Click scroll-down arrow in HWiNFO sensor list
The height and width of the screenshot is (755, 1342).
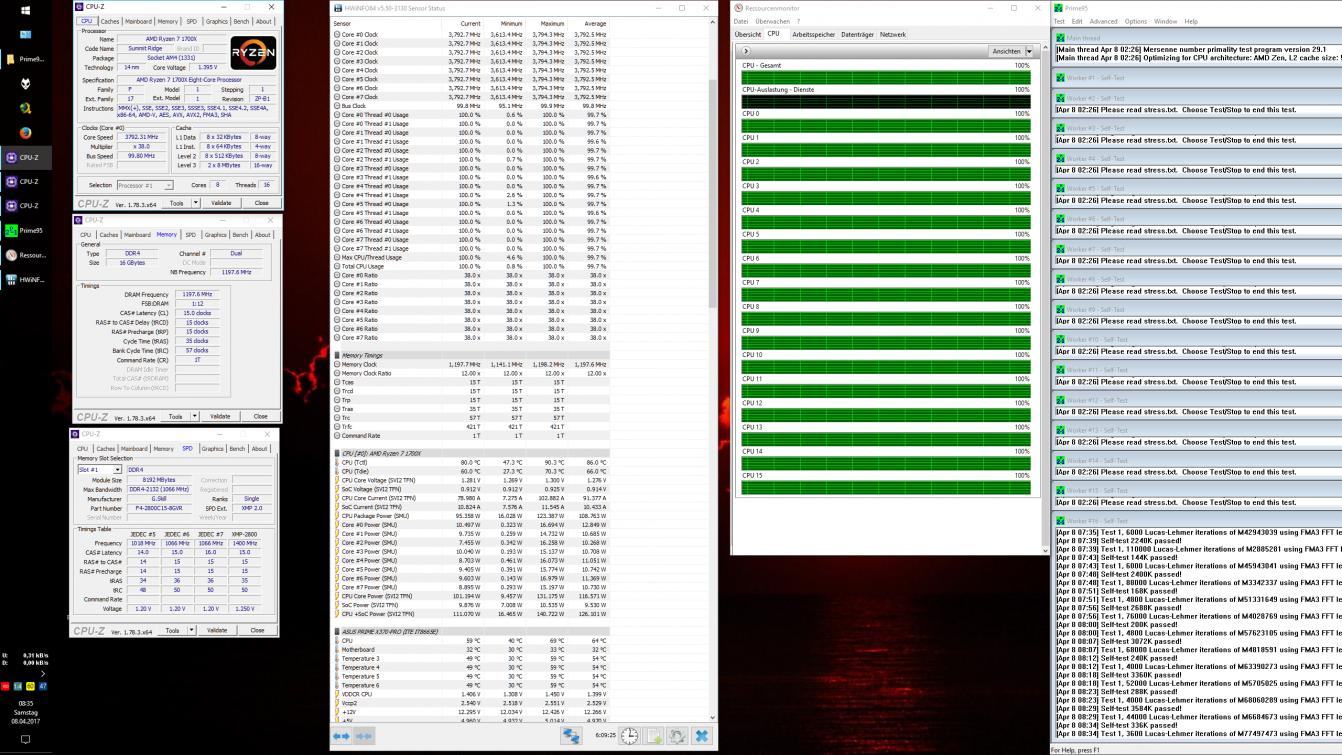(x=713, y=718)
